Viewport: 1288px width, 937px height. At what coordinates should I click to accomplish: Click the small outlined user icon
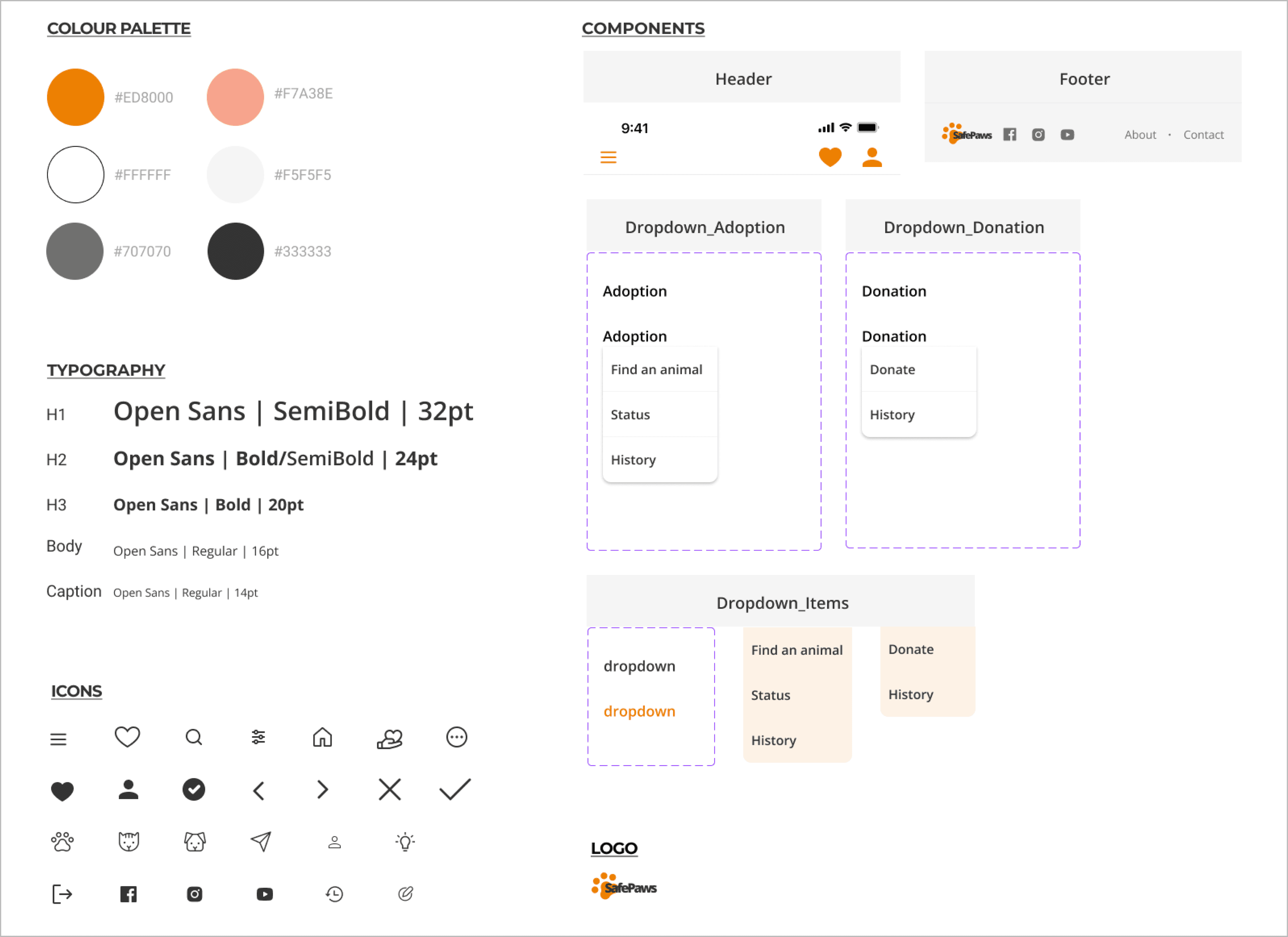click(x=334, y=842)
